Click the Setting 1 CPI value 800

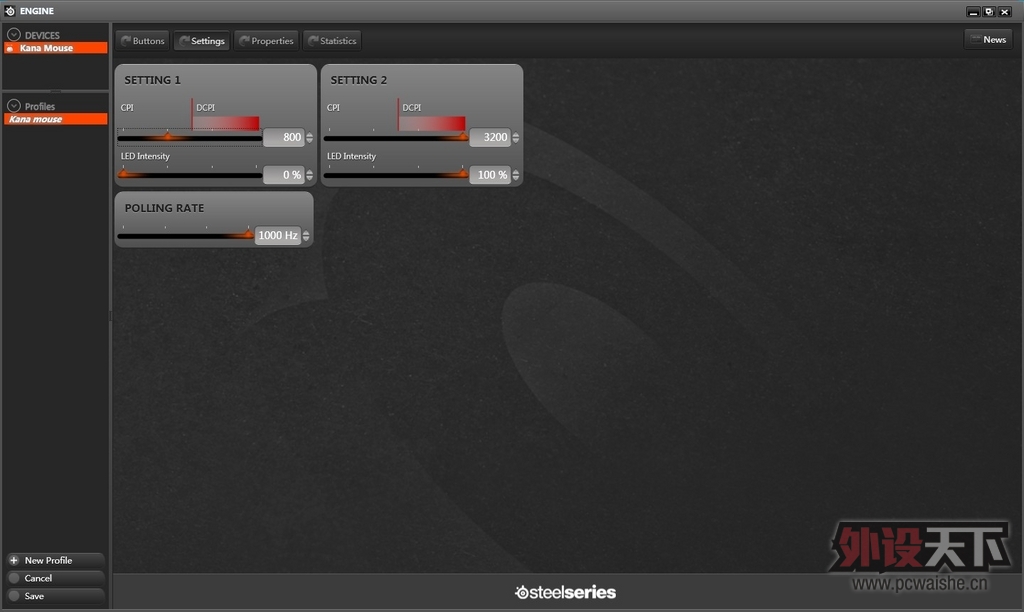pos(284,137)
